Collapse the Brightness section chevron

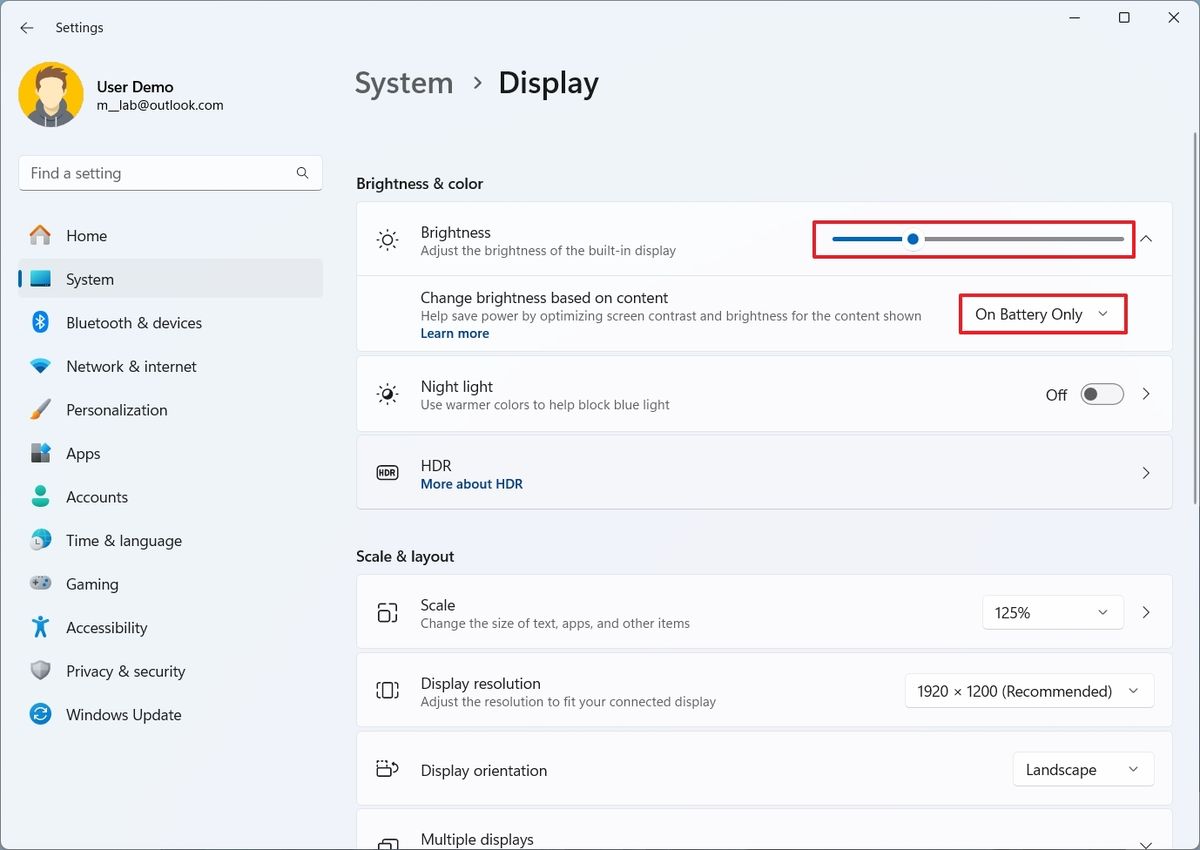pos(1146,239)
